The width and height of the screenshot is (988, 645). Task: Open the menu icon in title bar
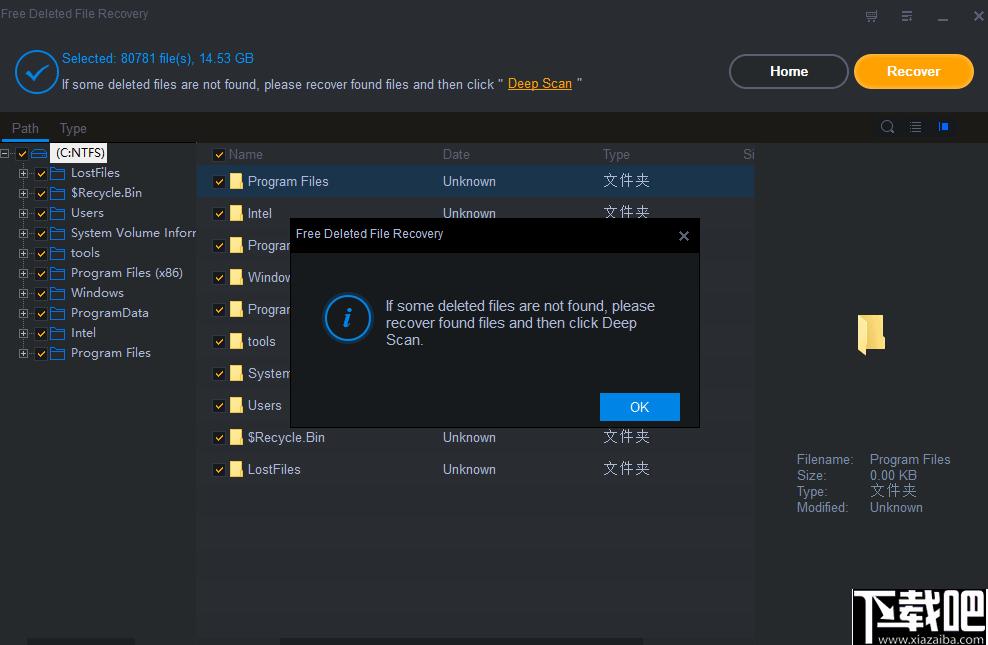[x=907, y=16]
